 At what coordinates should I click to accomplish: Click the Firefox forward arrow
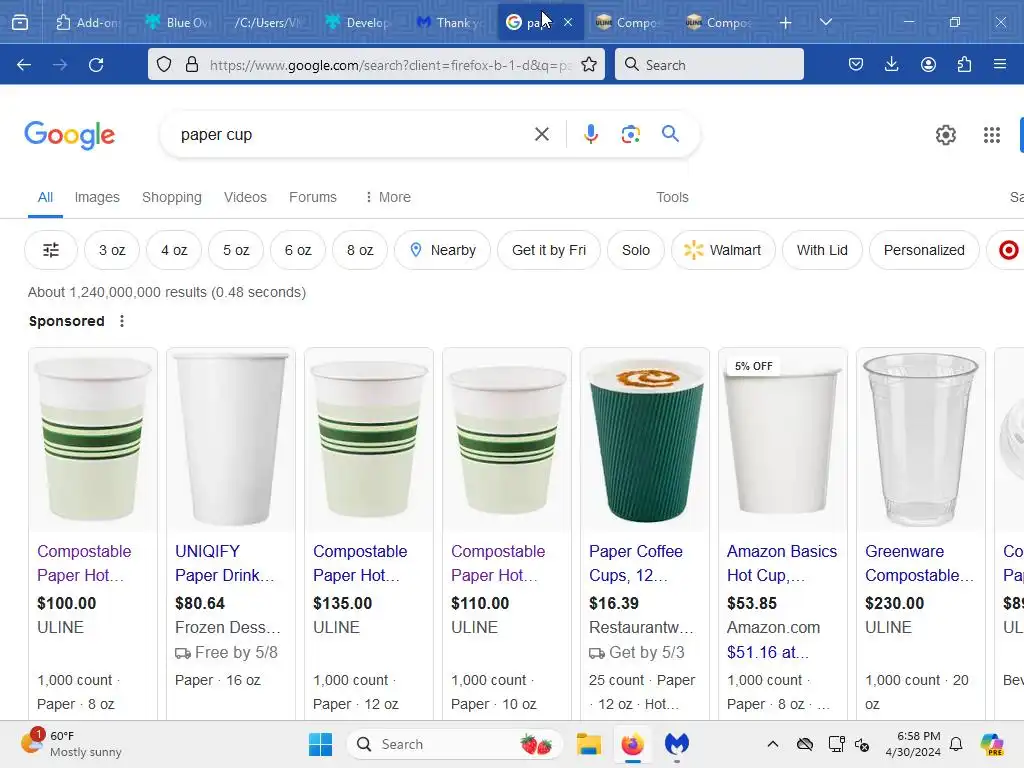click(x=60, y=65)
